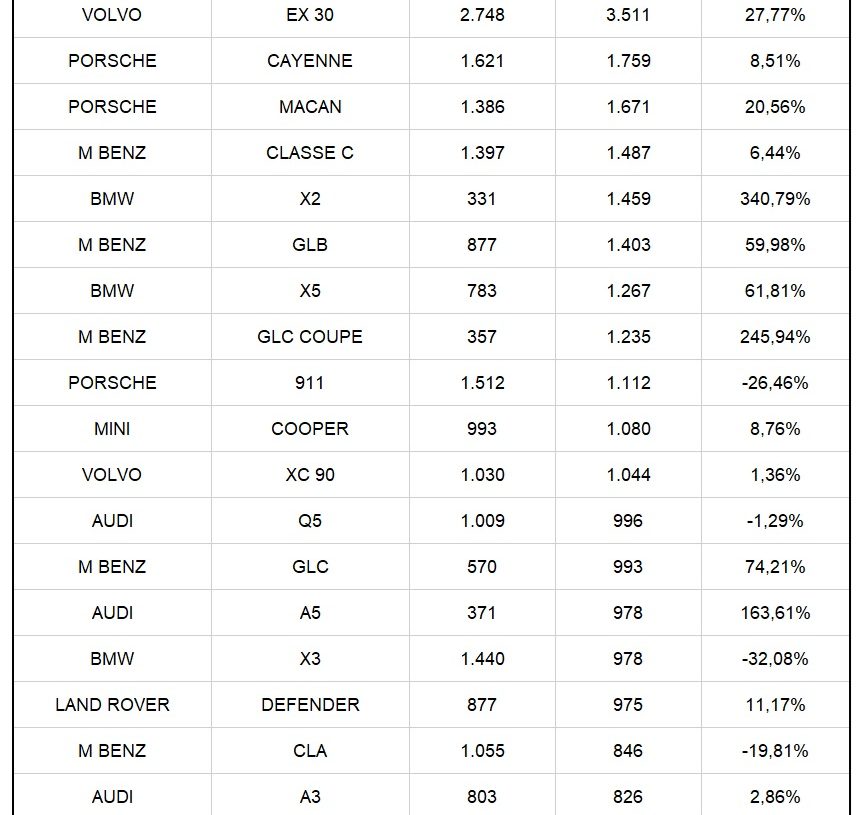Select the CLA model cell
This screenshot has height=815, width=862.
click(310, 751)
